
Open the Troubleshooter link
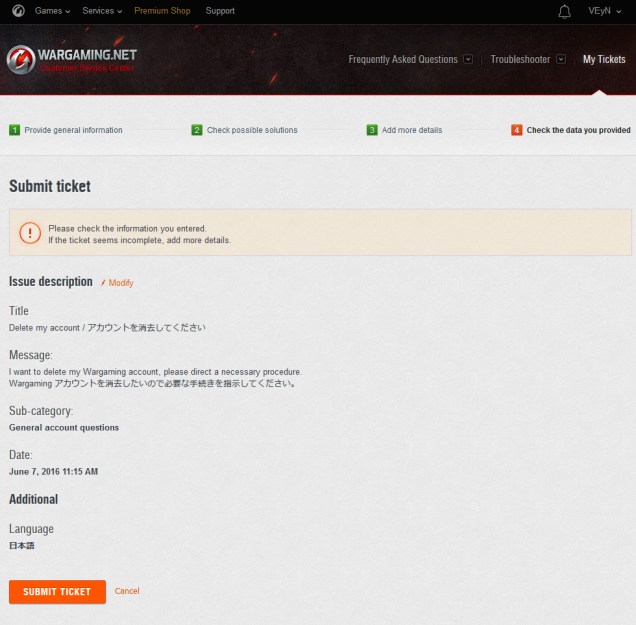click(x=520, y=60)
